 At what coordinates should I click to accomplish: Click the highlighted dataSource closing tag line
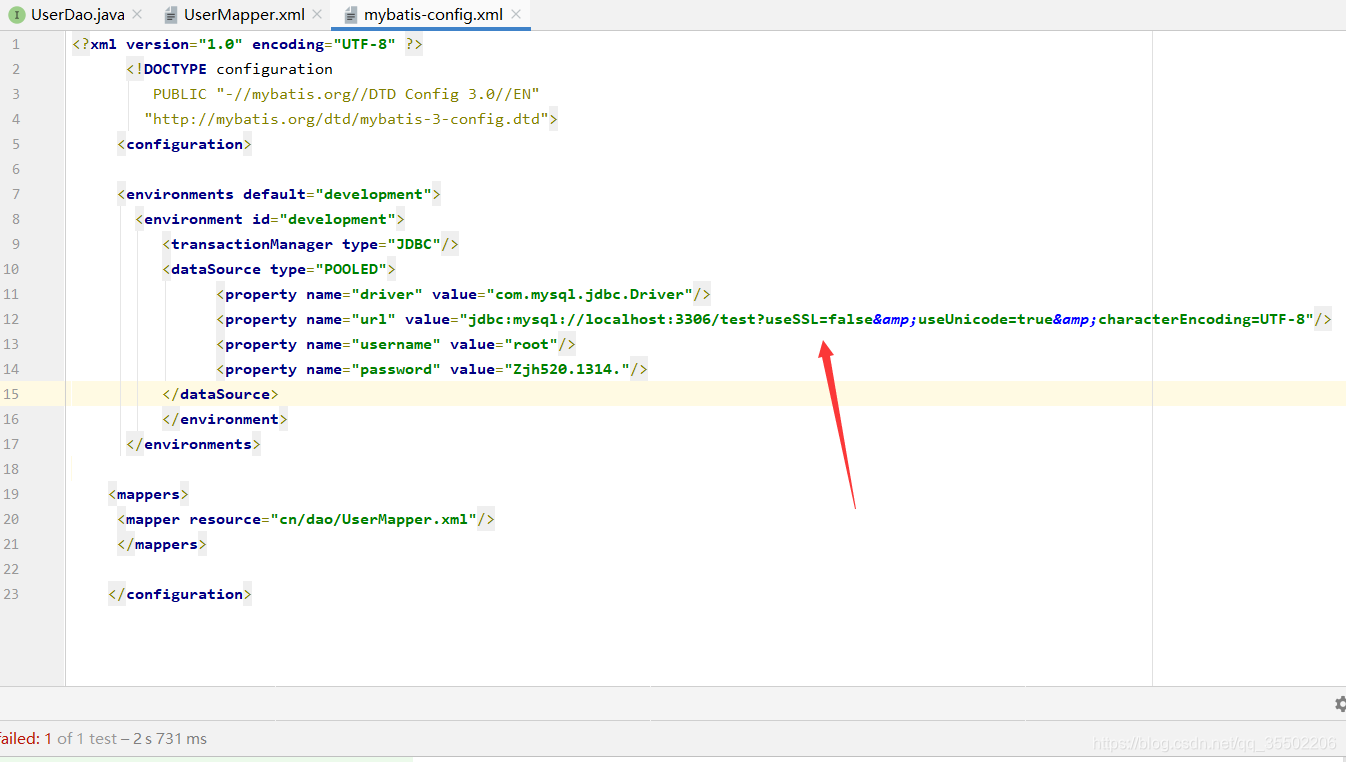tap(222, 393)
